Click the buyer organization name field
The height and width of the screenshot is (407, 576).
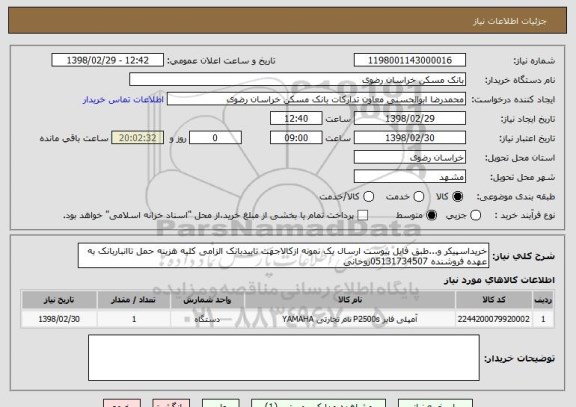tap(298, 80)
